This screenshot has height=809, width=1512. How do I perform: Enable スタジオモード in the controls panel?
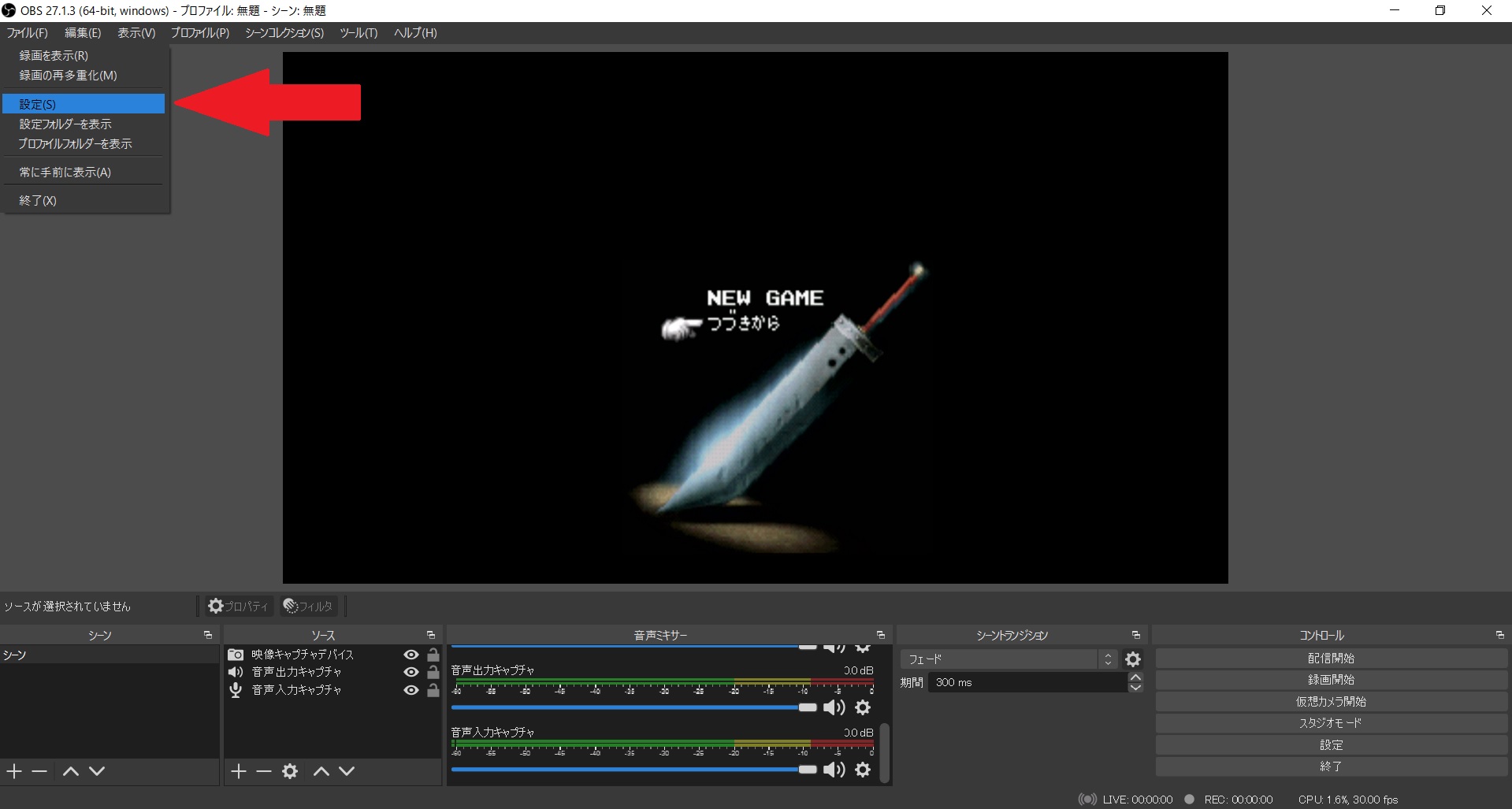pos(1331,723)
